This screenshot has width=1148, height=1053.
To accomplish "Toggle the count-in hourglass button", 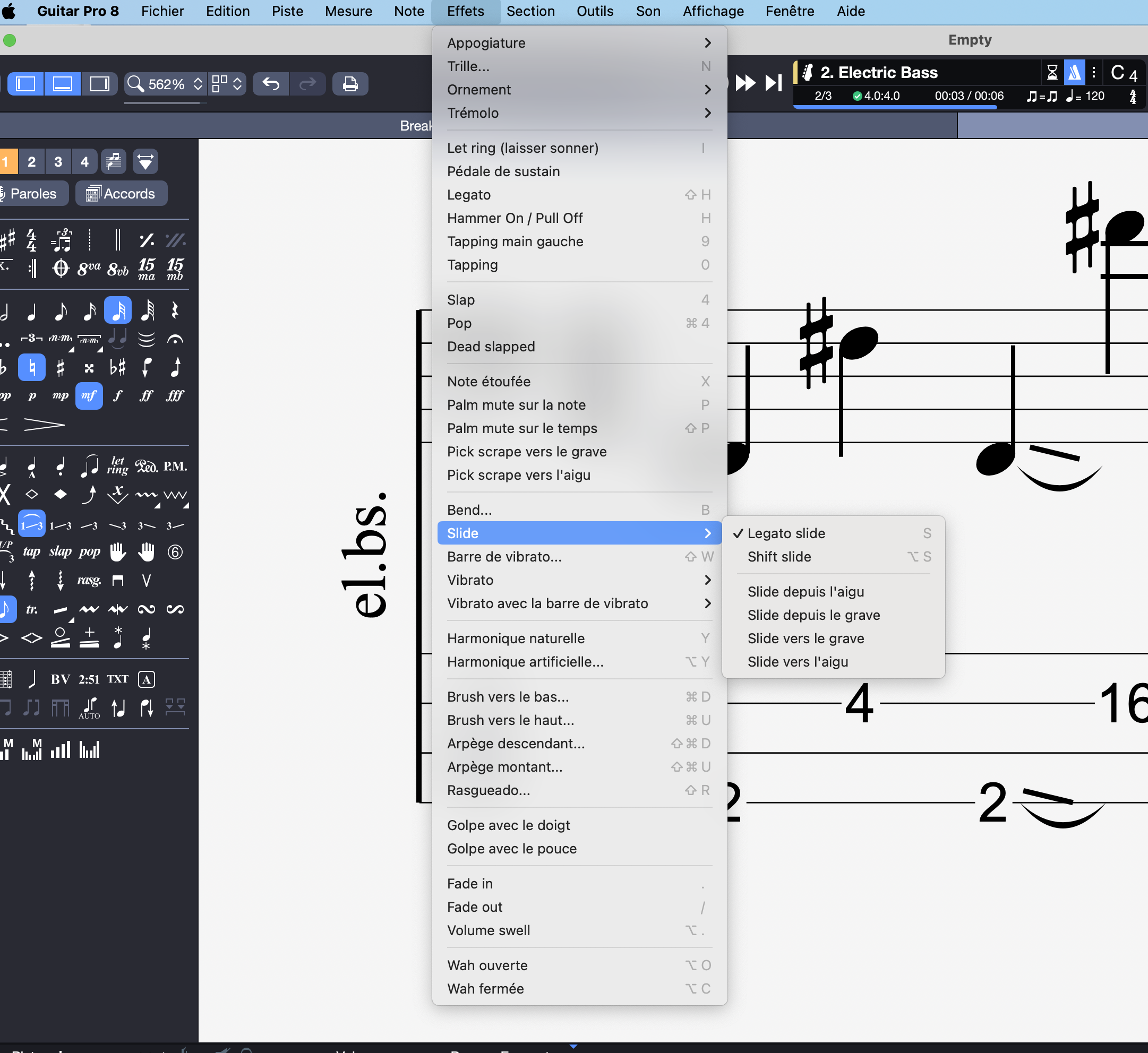I will tap(1052, 72).
